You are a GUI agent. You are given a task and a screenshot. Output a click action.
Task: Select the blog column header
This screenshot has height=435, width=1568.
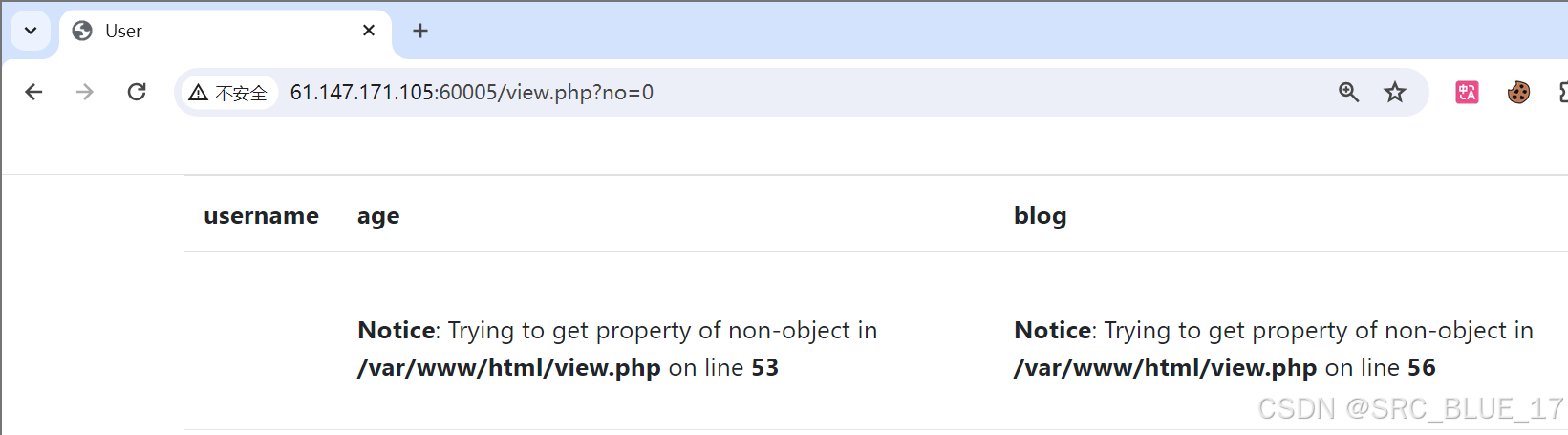pos(1040,216)
